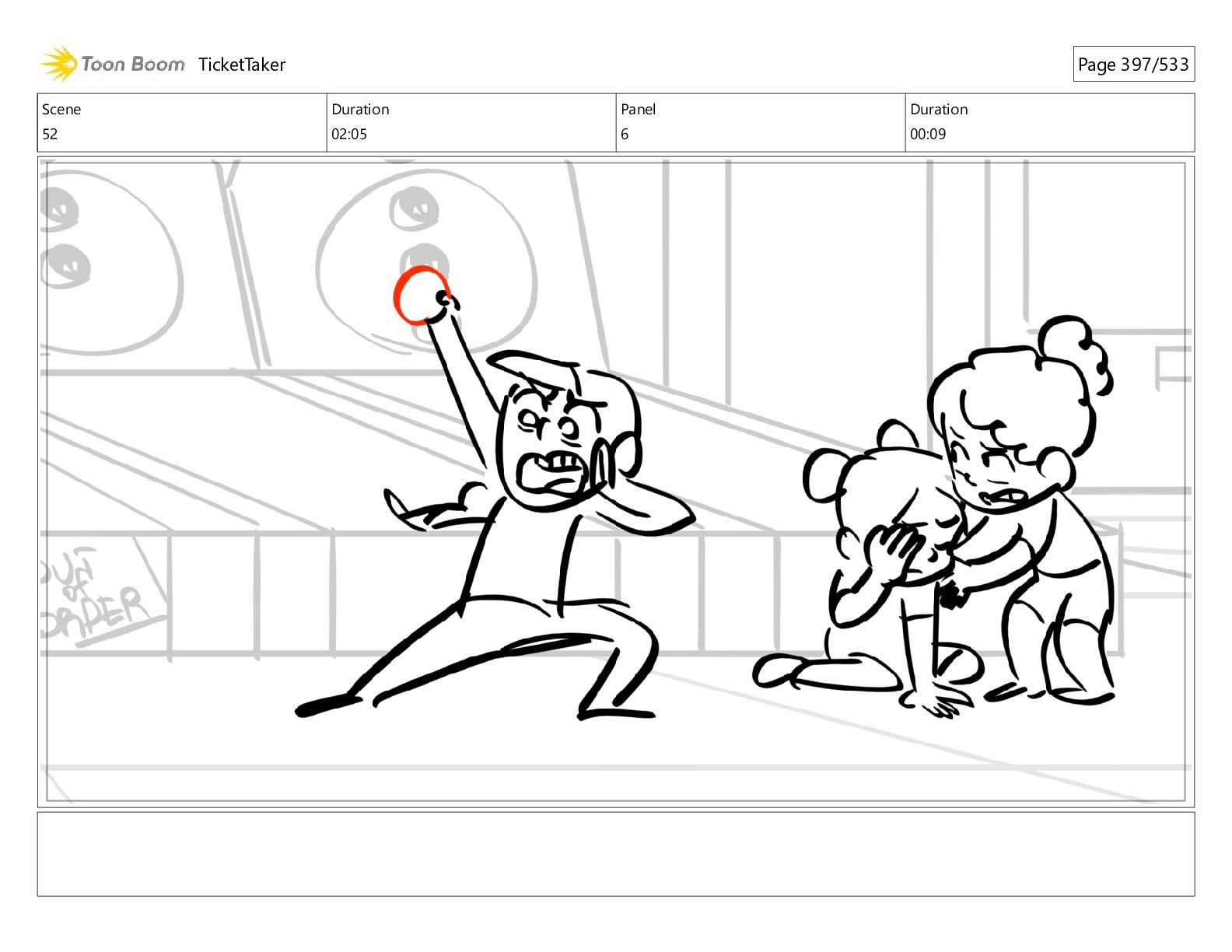Click the empty notes box below the panel
This screenshot has width=1232, height=952.
click(x=616, y=854)
